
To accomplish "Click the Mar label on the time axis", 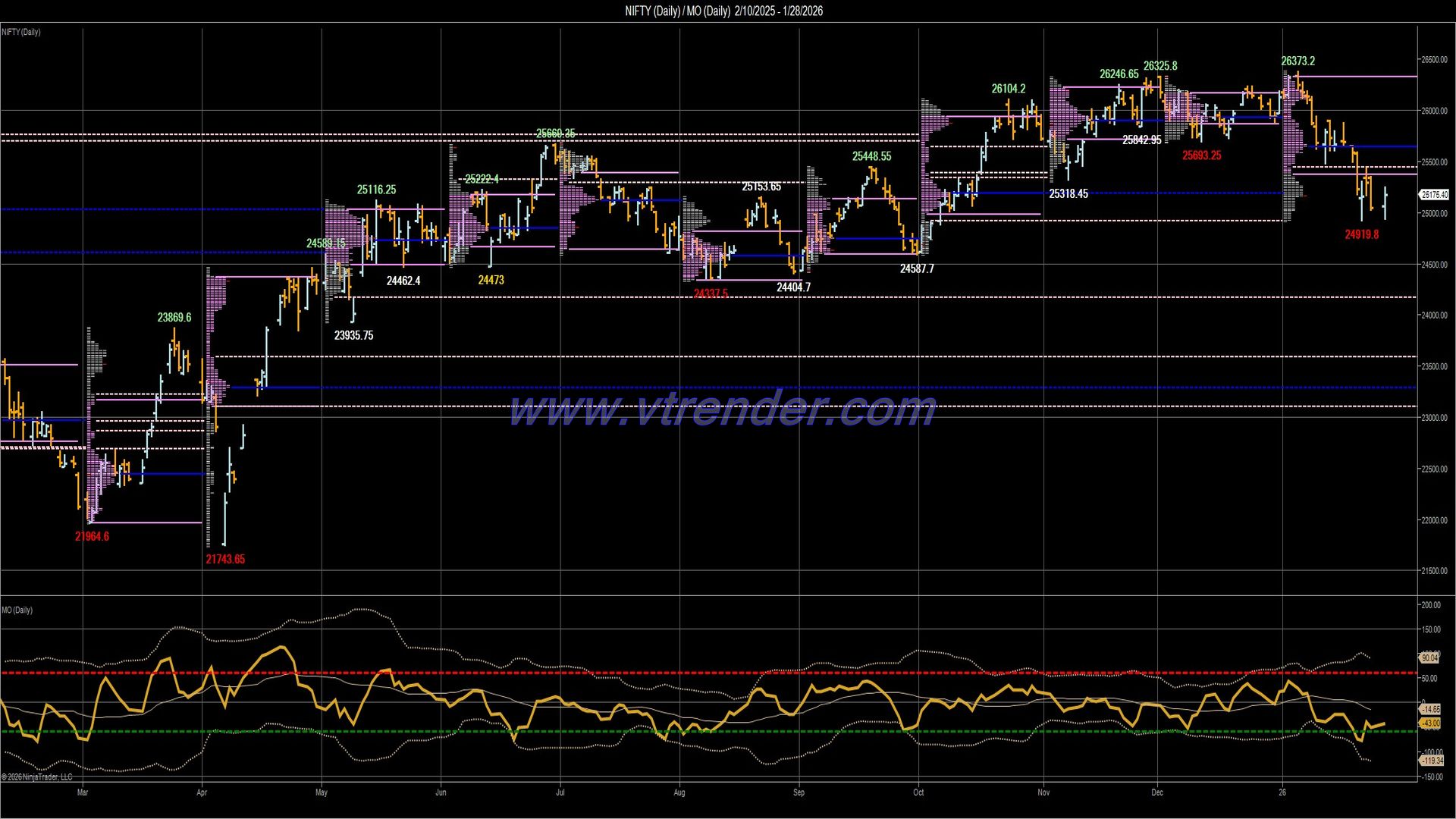I will coord(83,792).
